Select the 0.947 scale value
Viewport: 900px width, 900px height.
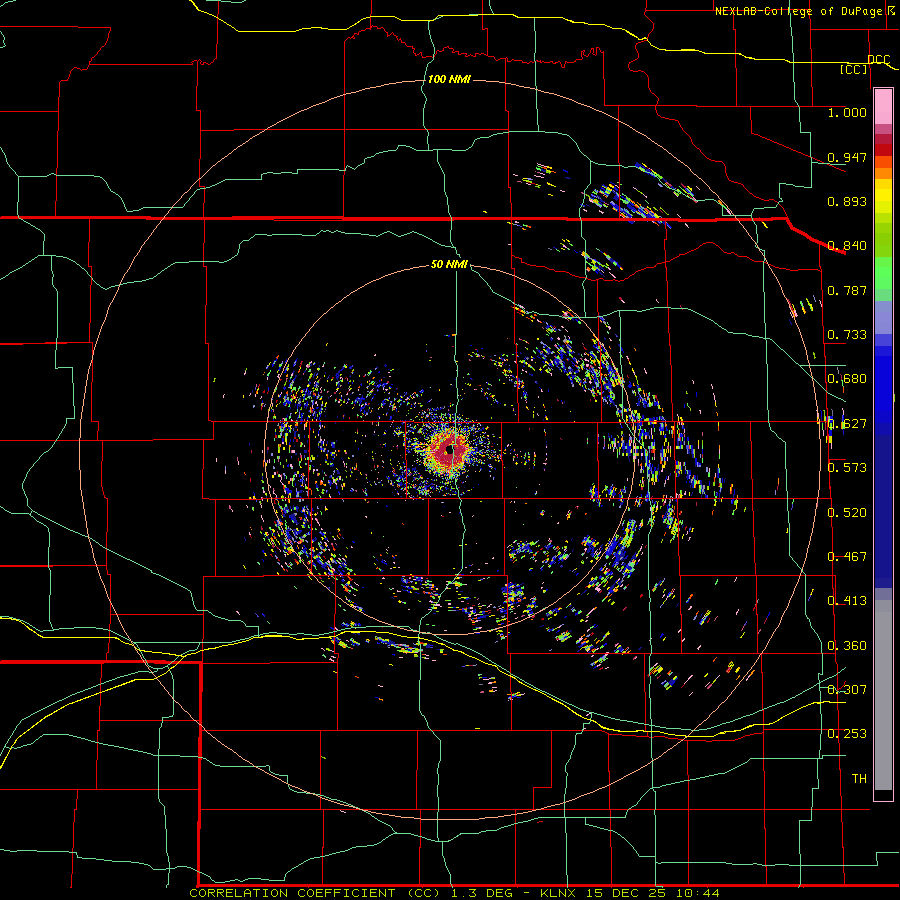(x=847, y=157)
